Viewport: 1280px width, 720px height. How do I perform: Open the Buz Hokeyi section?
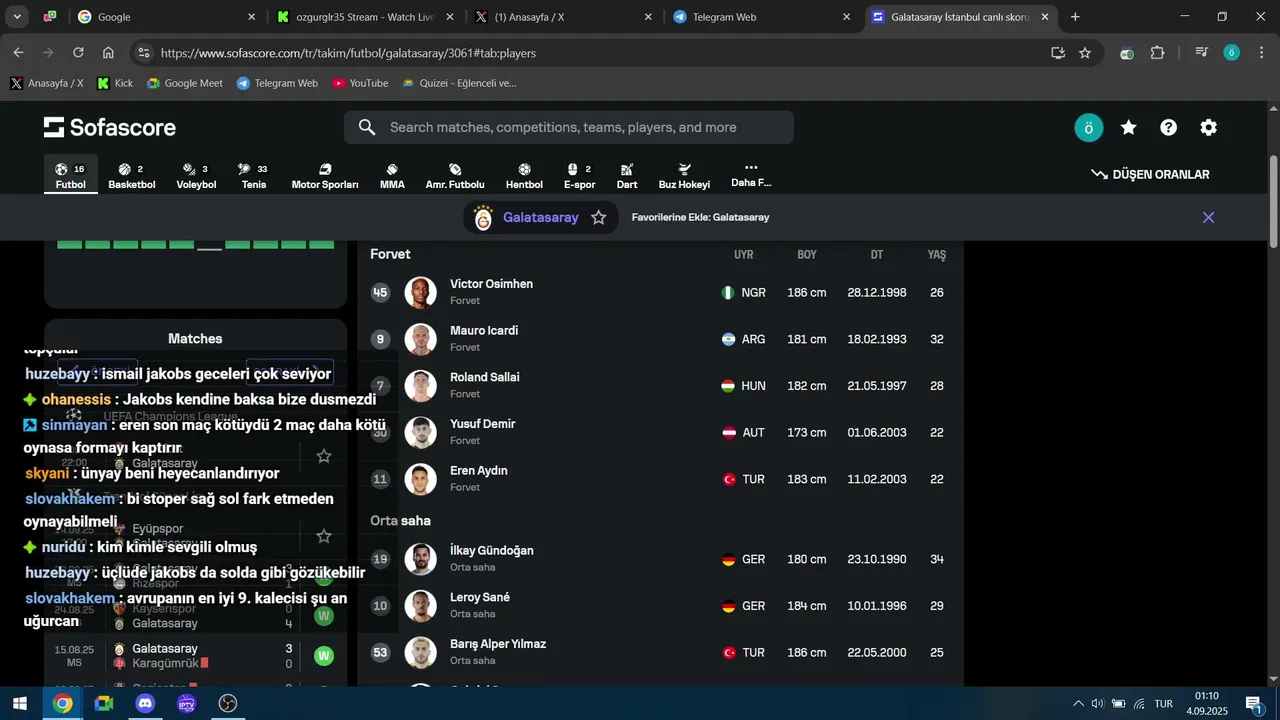pyautogui.click(x=684, y=176)
